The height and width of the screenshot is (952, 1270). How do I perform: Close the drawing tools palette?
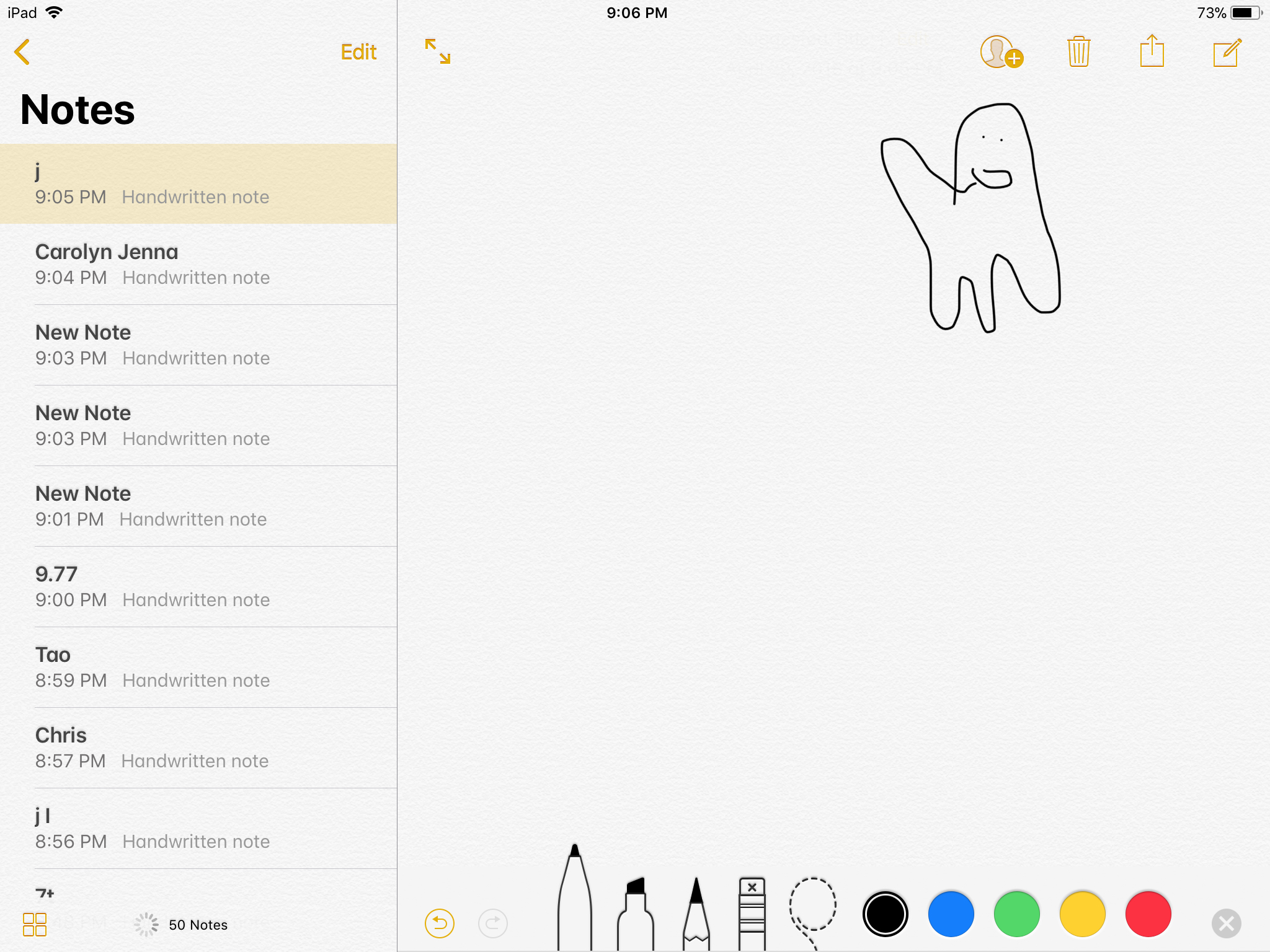(x=1226, y=923)
